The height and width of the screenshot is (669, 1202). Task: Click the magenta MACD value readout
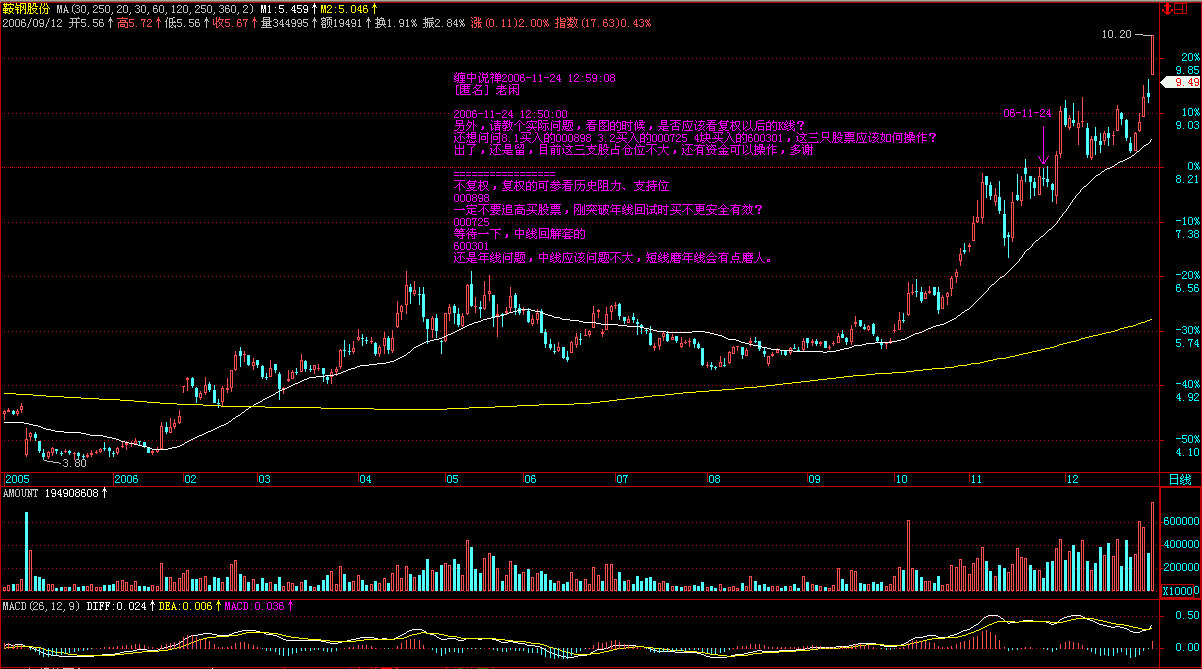pyautogui.click(x=256, y=606)
